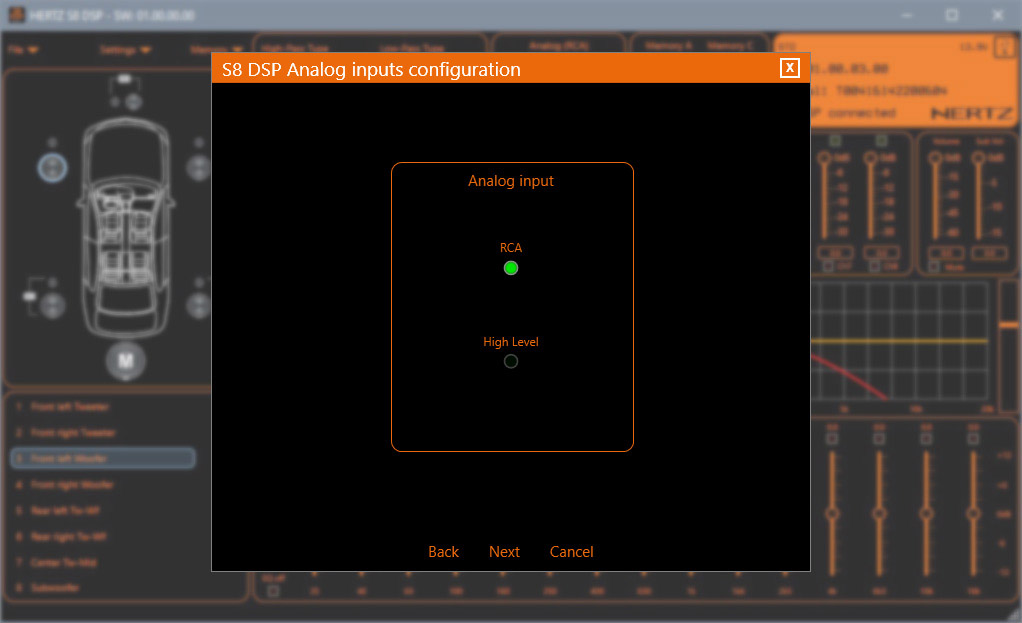This screenshot has width=1022, height=623.
Task: Click Next in the inputs configuration dialog
Action: [x=504, y=552]
